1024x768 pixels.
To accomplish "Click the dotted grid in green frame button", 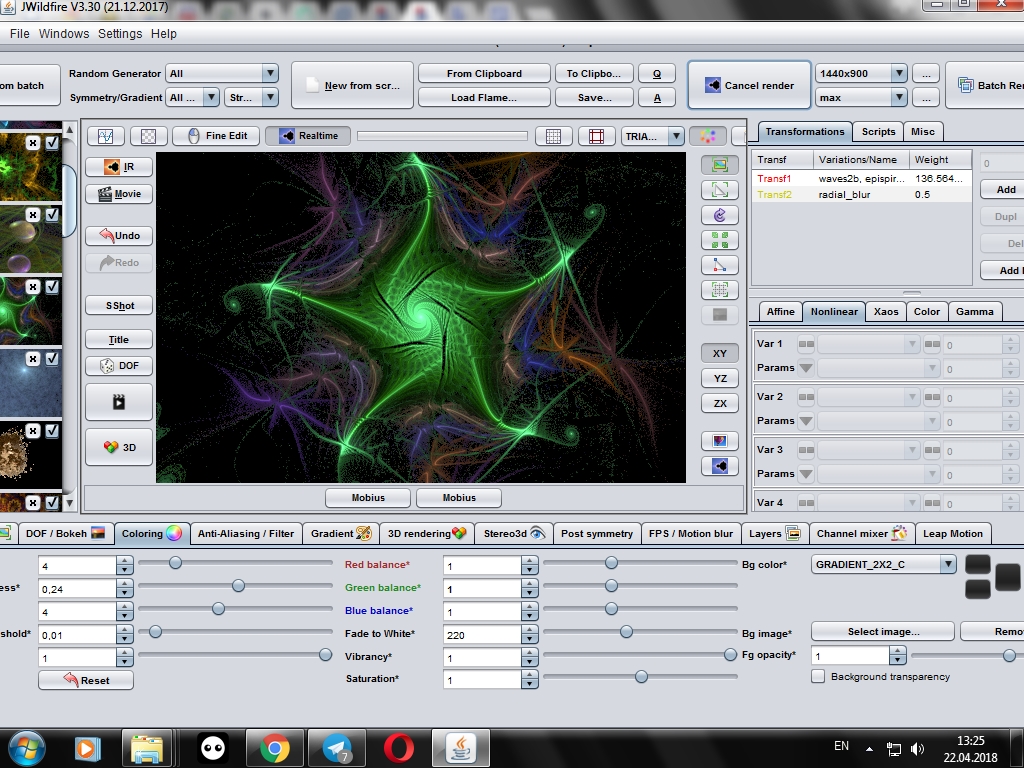I will coord(720,290).
